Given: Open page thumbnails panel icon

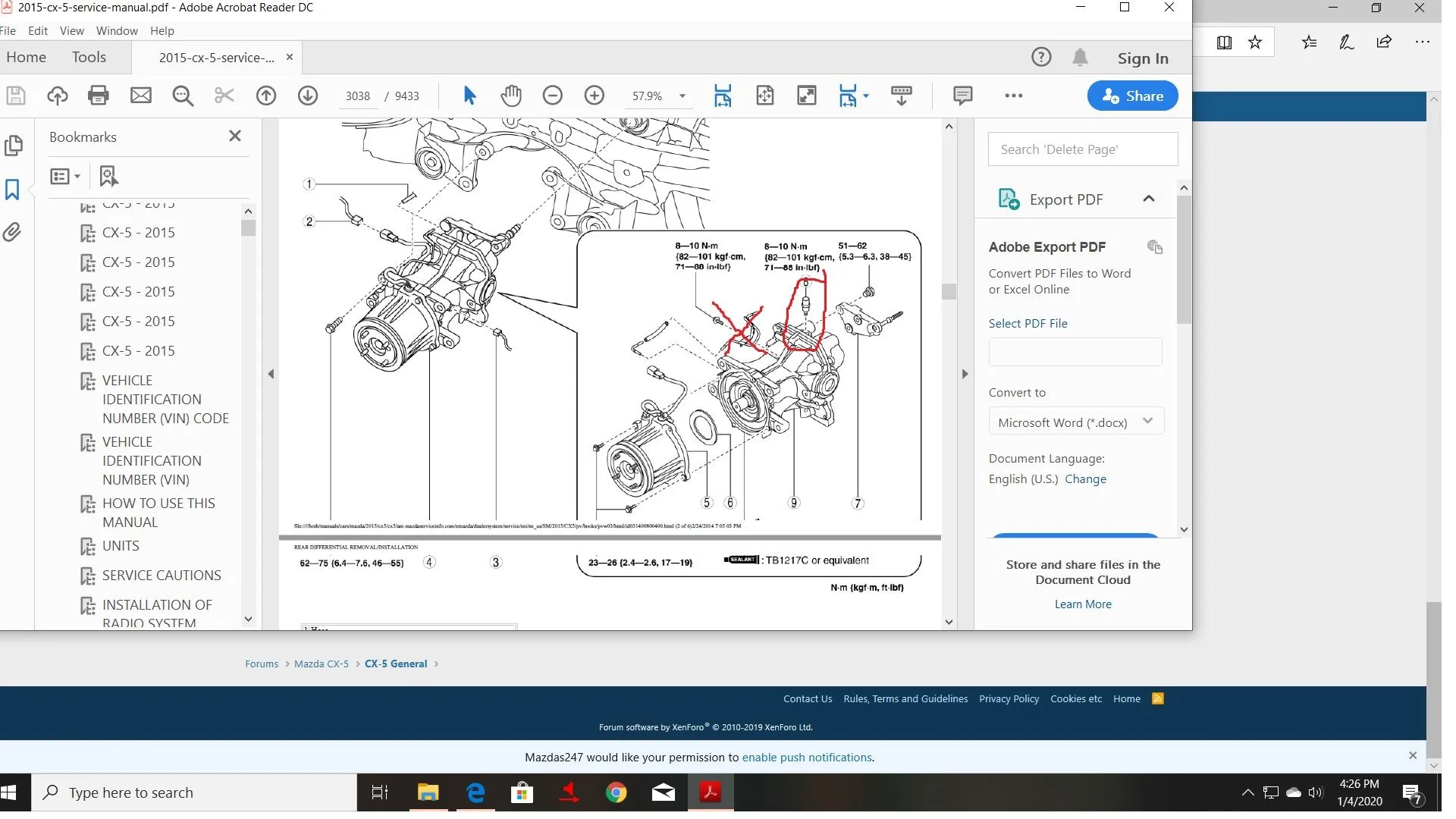Looking at the screenshot, I should tap(13, 145).
